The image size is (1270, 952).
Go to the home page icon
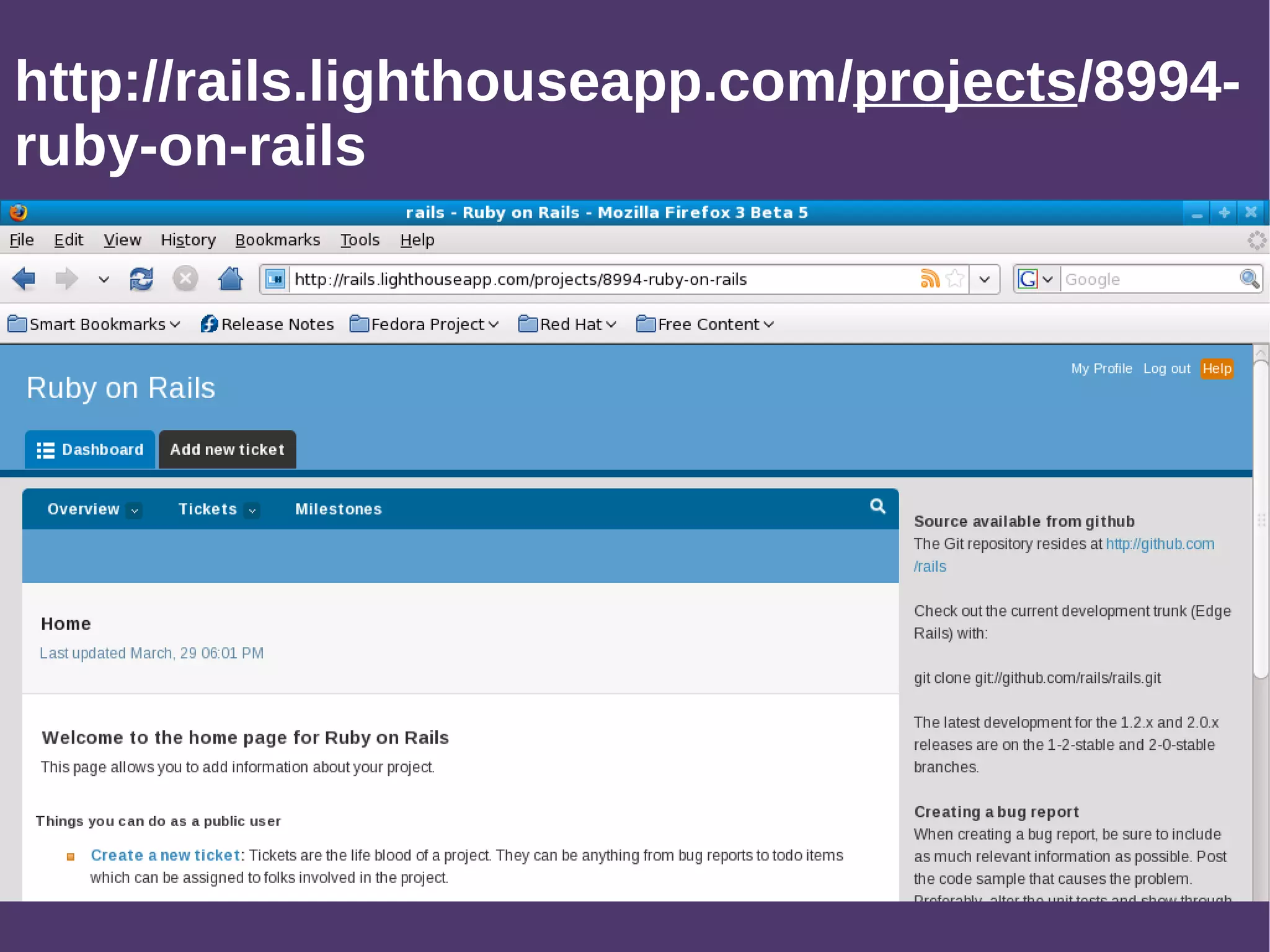point(230,278)
